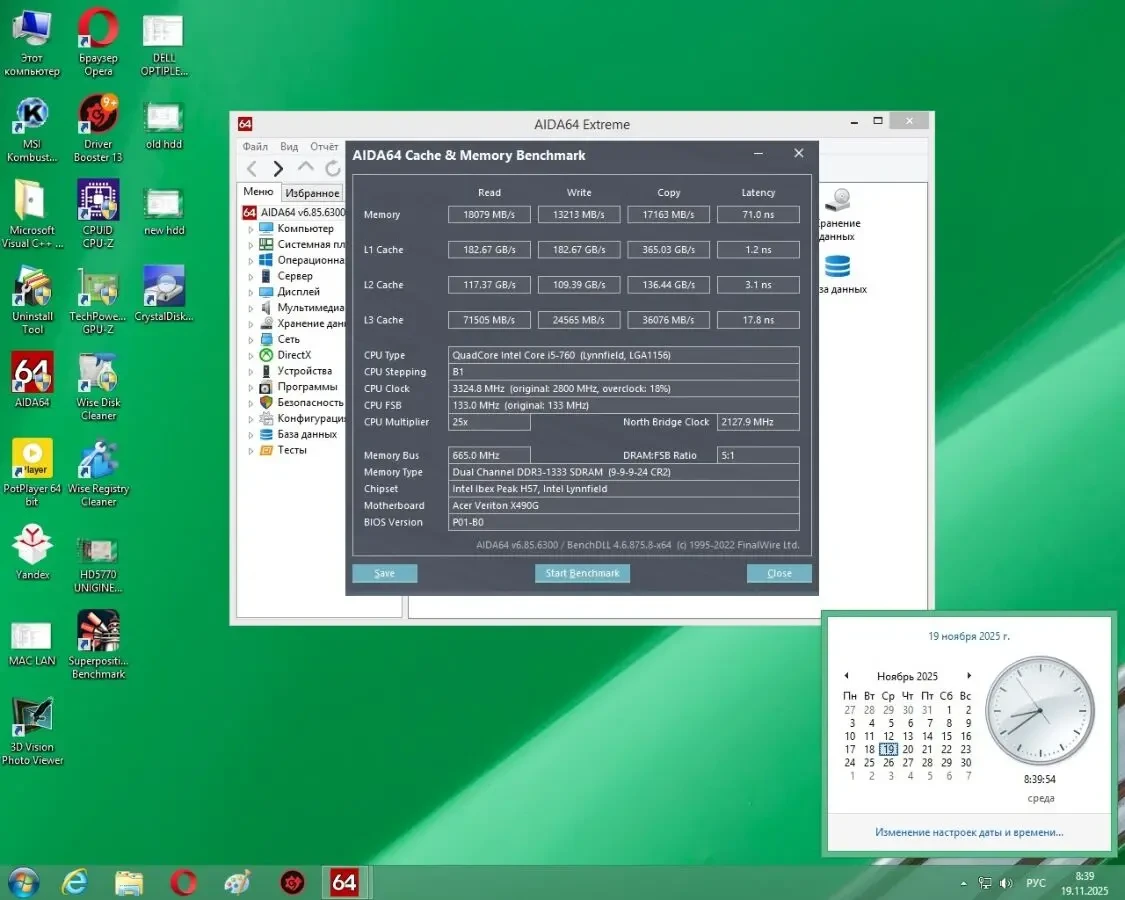Open the Системная плата section in AIDA64
1125x900 pixels.
click(x=266, y=243)
